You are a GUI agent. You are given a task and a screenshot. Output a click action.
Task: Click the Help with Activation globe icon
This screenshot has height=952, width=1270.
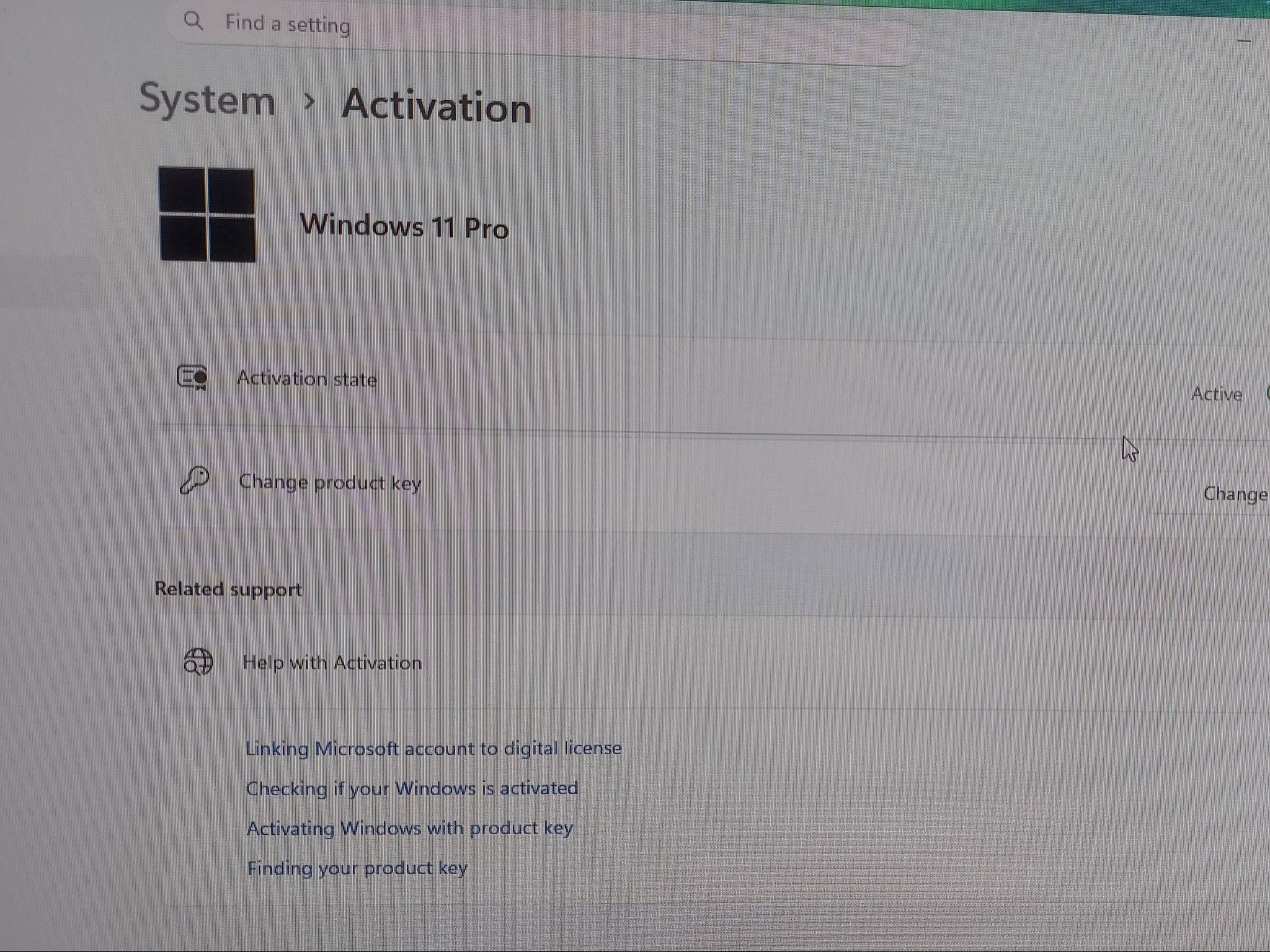point(198,661)
